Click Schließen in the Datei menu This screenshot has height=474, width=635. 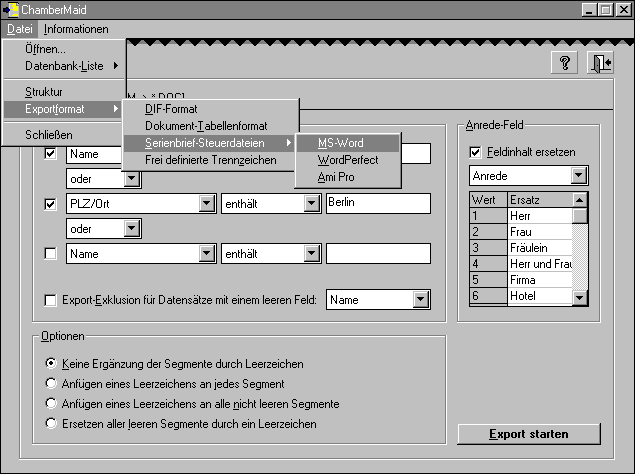48,135
